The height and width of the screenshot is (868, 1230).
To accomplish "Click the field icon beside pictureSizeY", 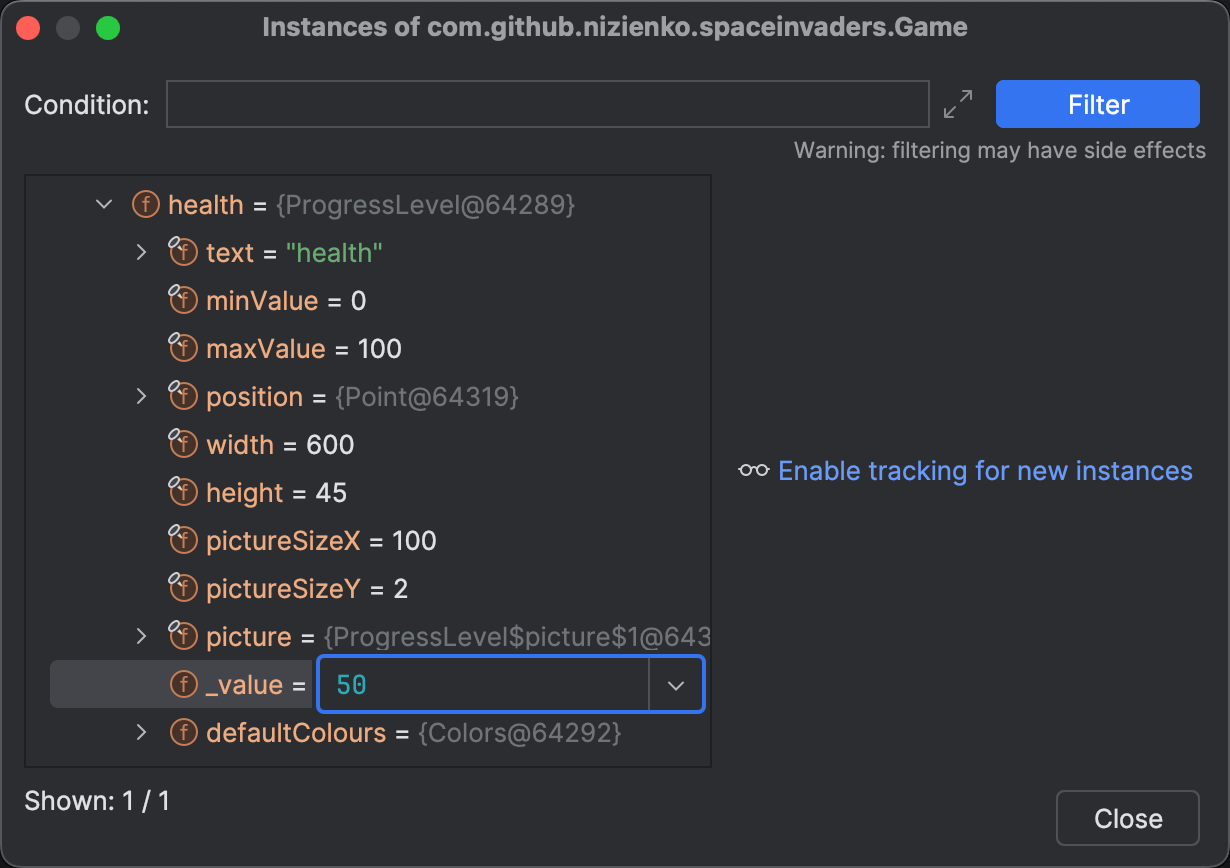I will (x=183, y=589).
